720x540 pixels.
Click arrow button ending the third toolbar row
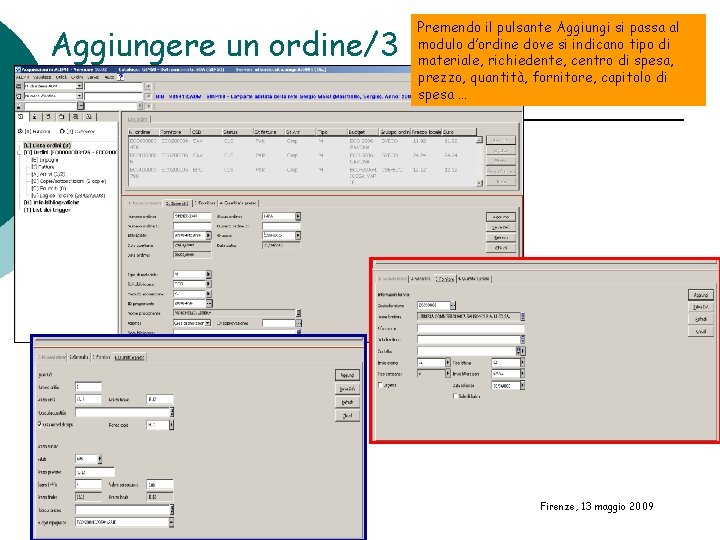[148, 106]
